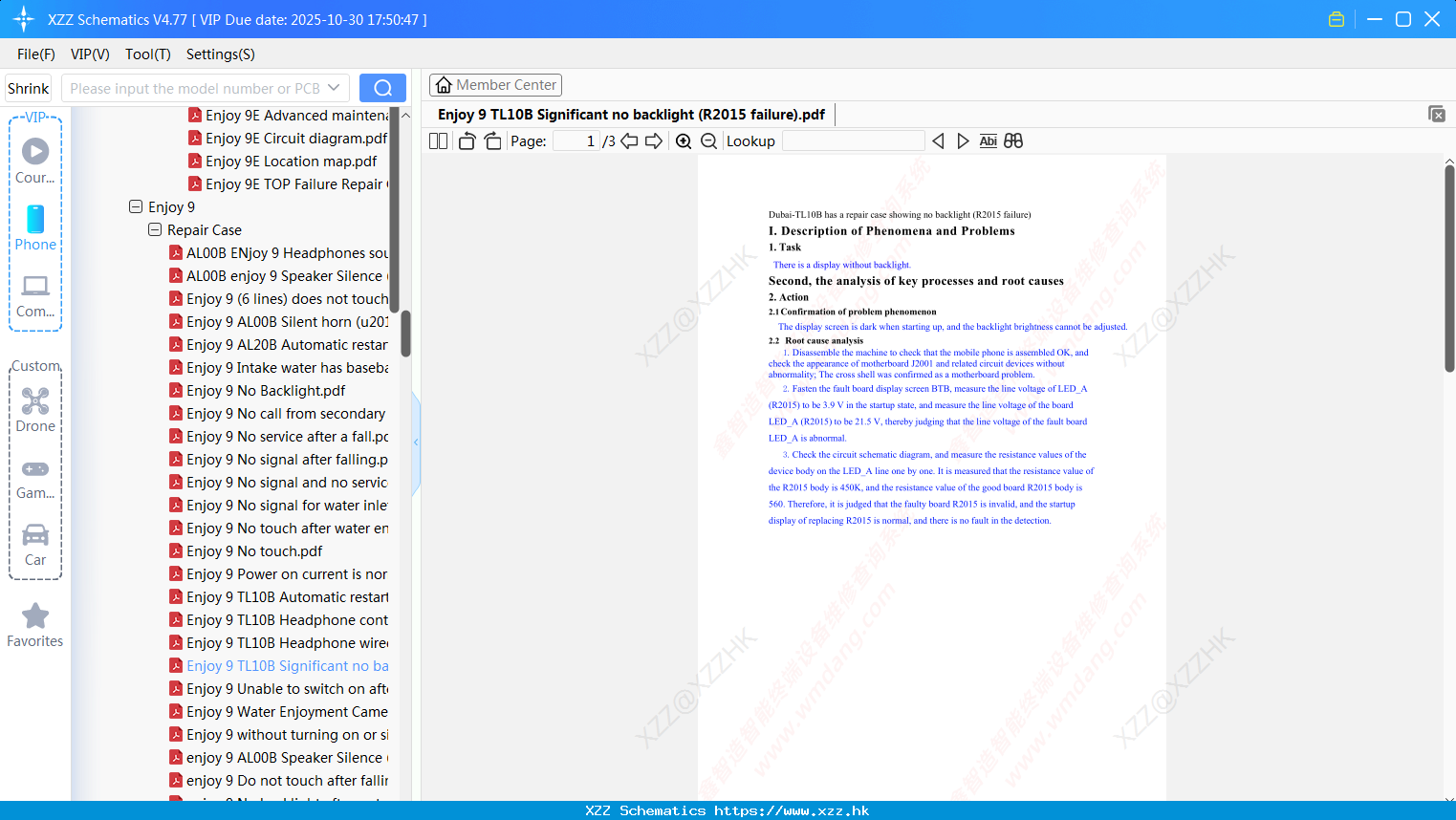Image resolution: width=1456 pixels, height=820 pixels.
Task: Select the Enjoy 9 TL10B Significant no backlight tab
Action: click(631, 115)
